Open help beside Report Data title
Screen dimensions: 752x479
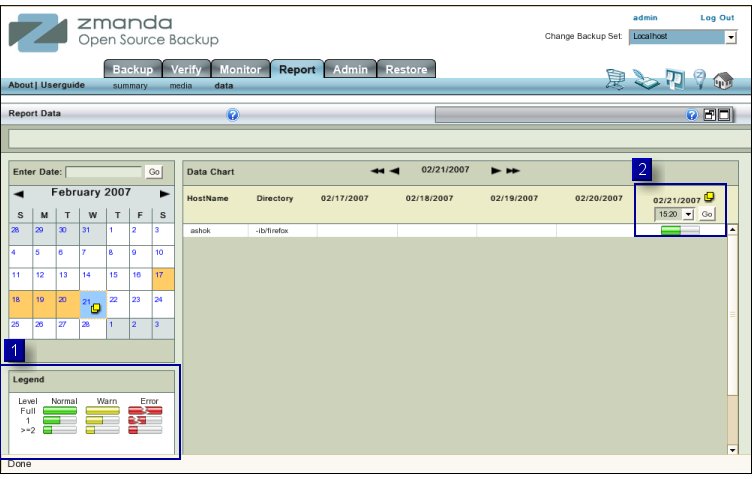click(233, 115)
